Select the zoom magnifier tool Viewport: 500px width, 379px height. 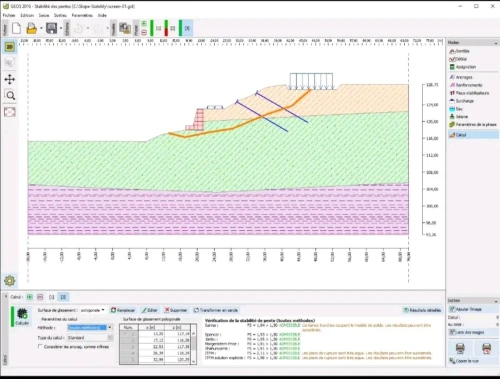point(10,96)
